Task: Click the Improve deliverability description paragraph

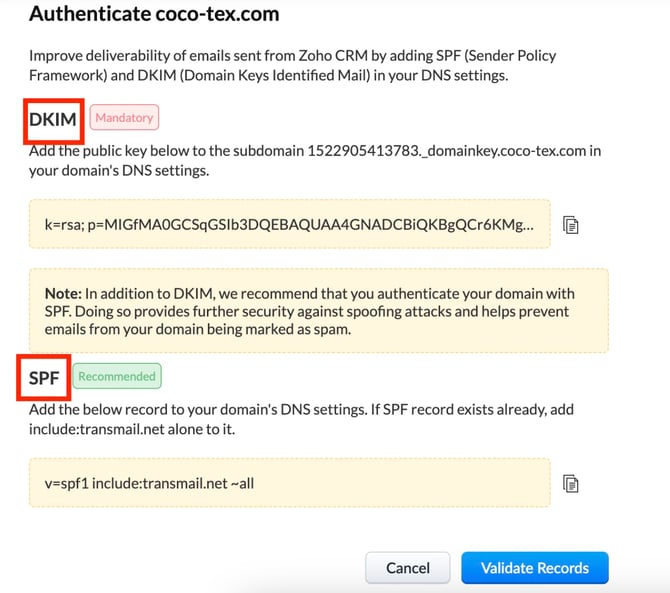Action: click(293, 65)
